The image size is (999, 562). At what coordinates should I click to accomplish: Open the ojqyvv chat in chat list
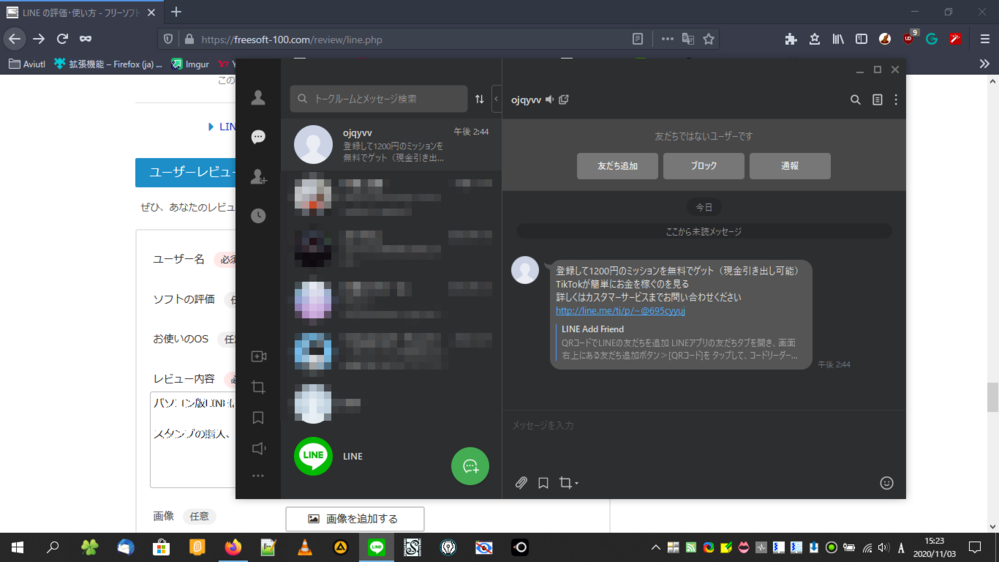coord(391,145)
